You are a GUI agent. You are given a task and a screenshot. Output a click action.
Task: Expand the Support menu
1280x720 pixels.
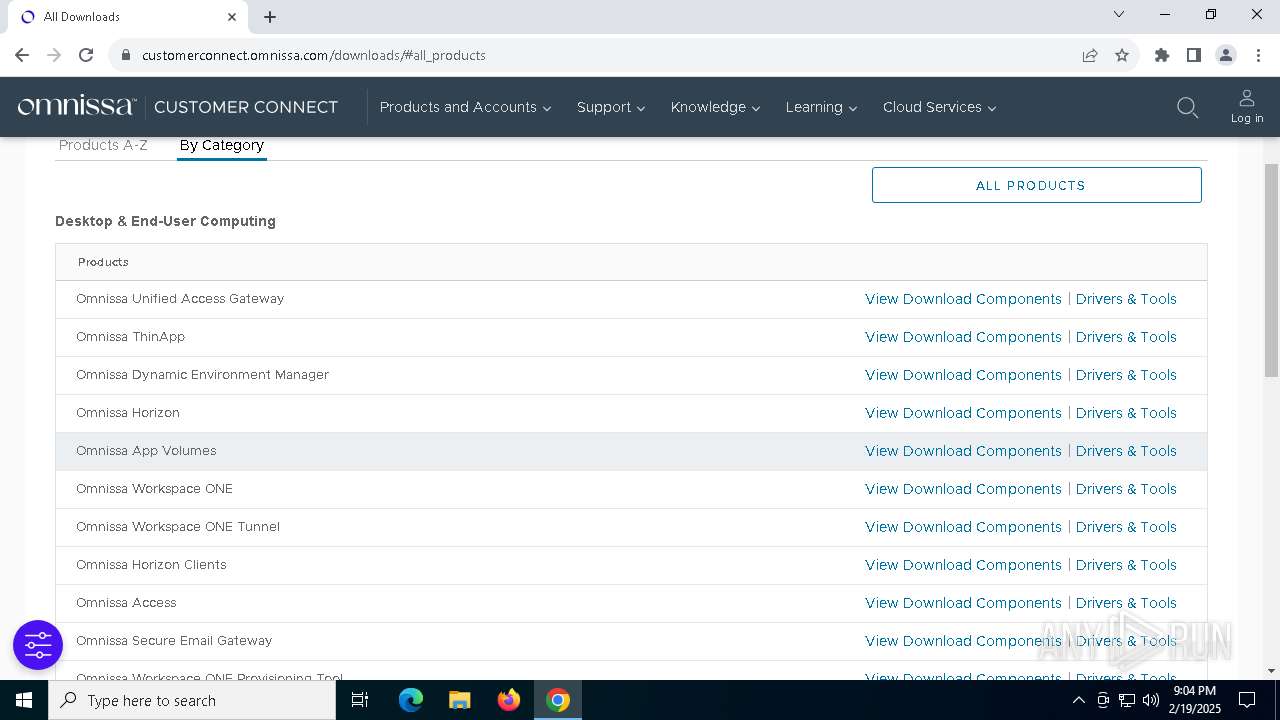tap(610, 107)
